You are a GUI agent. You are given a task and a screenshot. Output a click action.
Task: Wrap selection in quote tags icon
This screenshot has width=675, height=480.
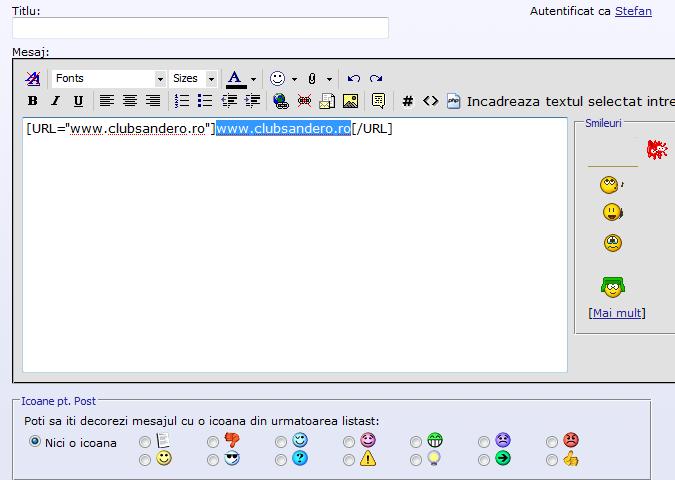pyautogui.click(x=378, y=101)
